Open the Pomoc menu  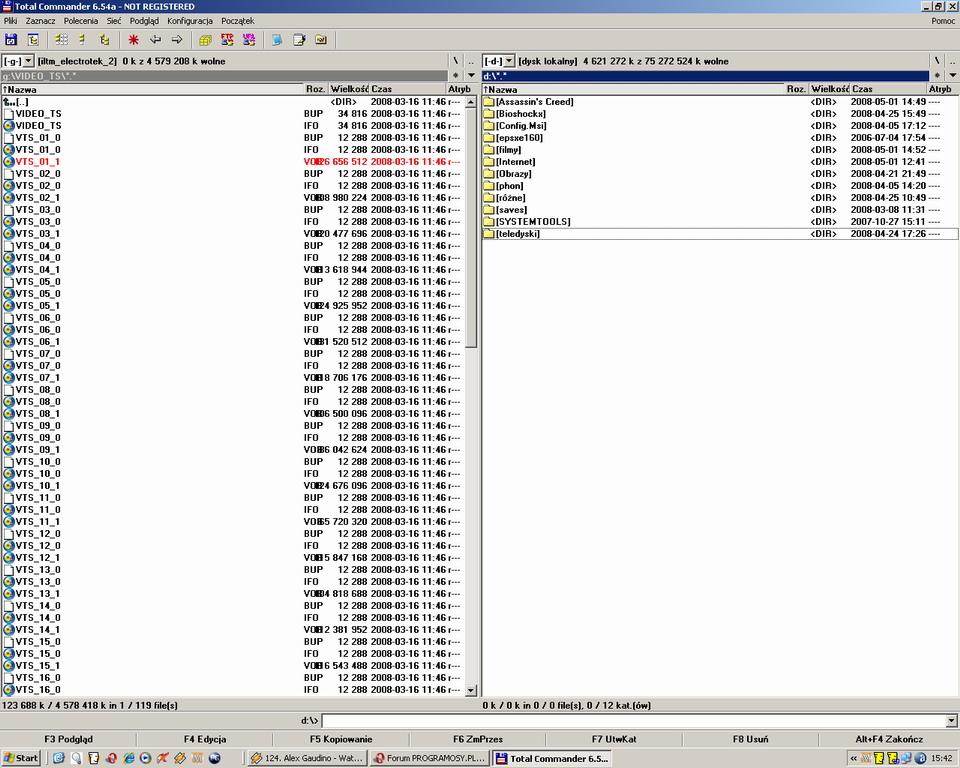(943, 21)
